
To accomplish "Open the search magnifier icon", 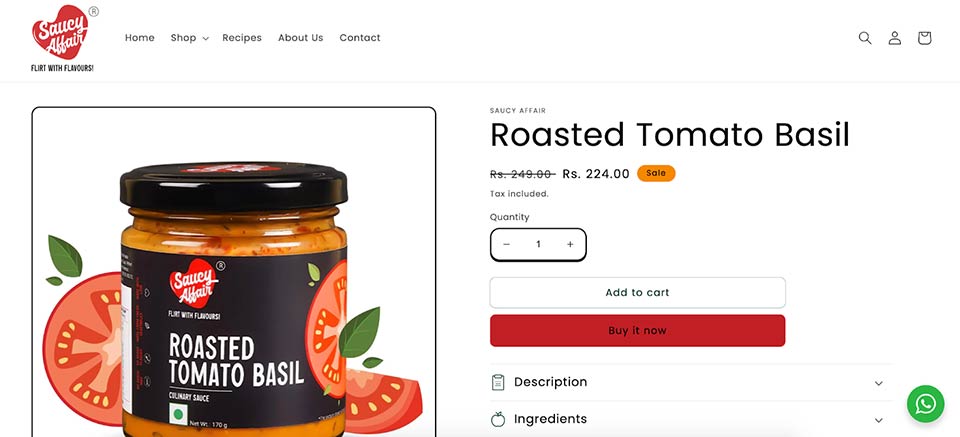I will click(864, 38).
